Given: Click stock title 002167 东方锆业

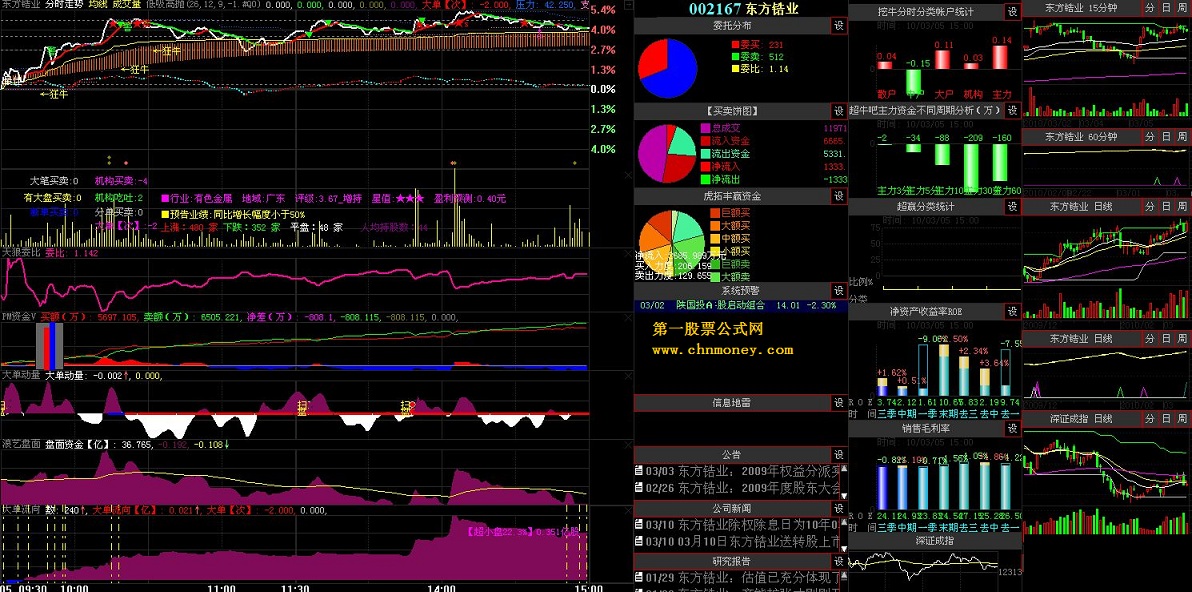Looking at the screenshot, I should [x=743, y=8].
